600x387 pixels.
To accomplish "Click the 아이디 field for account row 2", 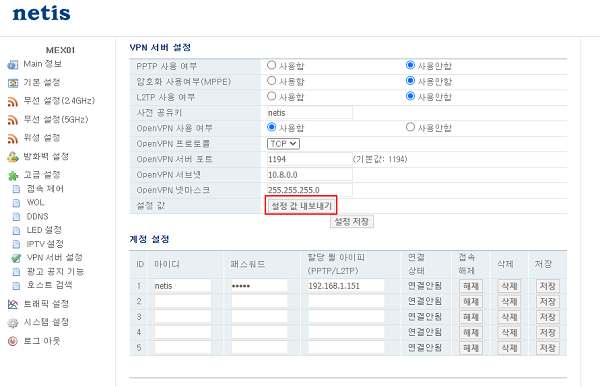I will [x=183, y=301].
